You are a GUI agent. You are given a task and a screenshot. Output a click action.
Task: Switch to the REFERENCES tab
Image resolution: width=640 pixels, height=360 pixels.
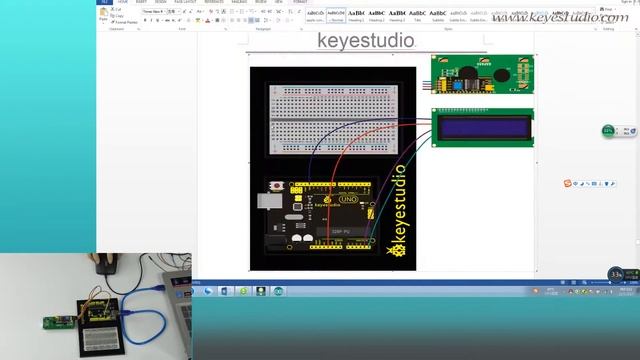point(214,2)
